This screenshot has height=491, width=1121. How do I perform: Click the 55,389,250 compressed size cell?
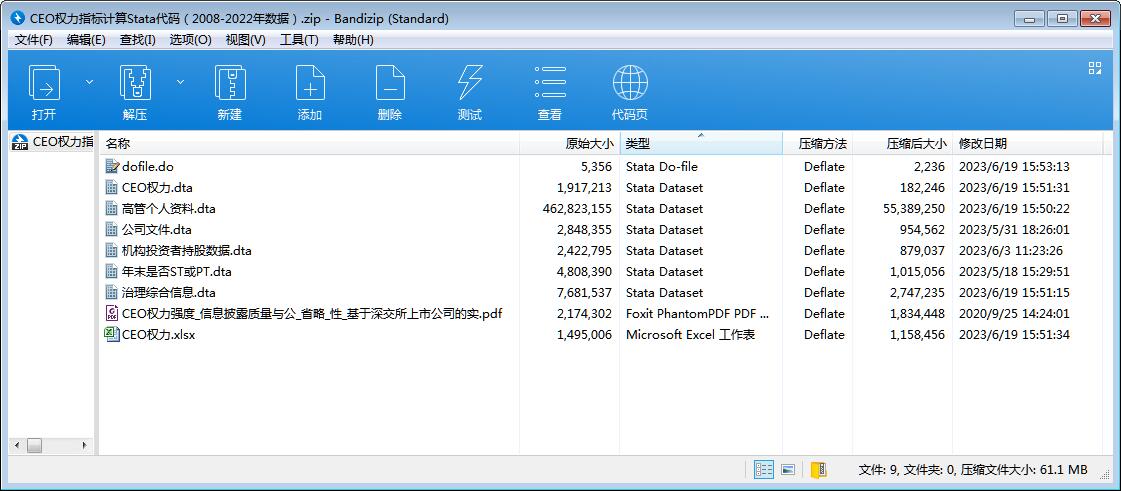(914, 209)
